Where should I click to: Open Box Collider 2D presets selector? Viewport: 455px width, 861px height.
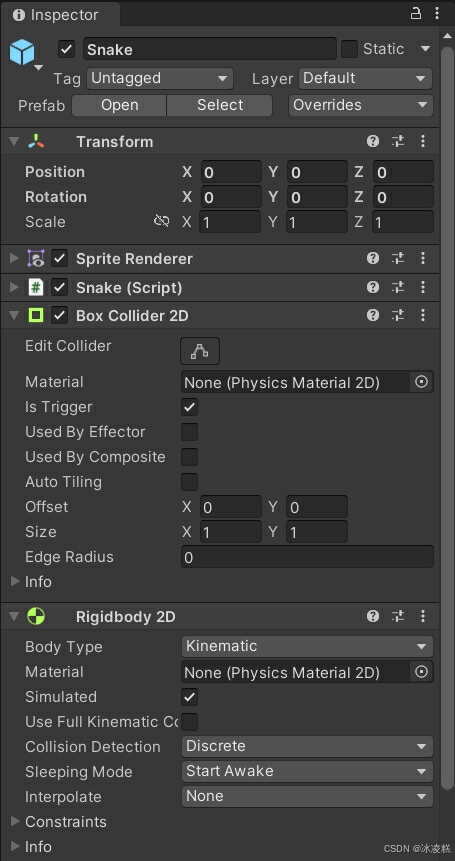398,315
